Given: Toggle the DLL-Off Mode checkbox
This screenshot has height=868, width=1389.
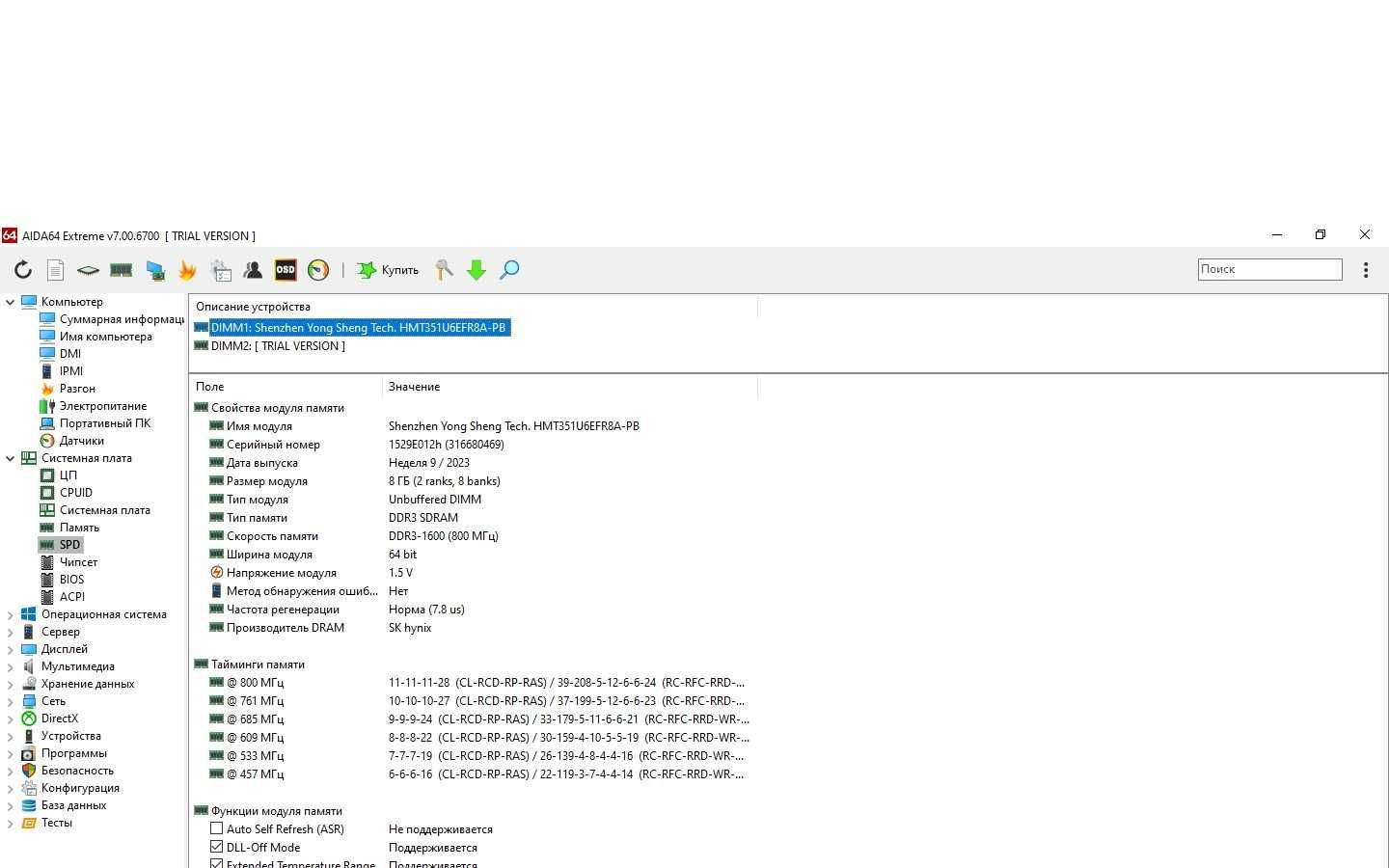Looking at the screenshot, I should pos(216,847).
